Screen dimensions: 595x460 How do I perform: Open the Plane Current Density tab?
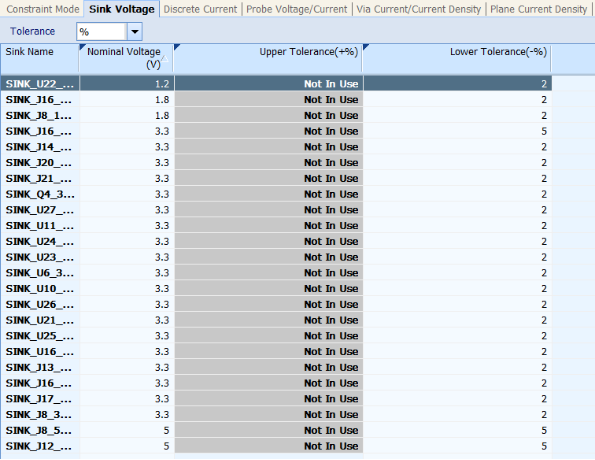click(538, 9)
